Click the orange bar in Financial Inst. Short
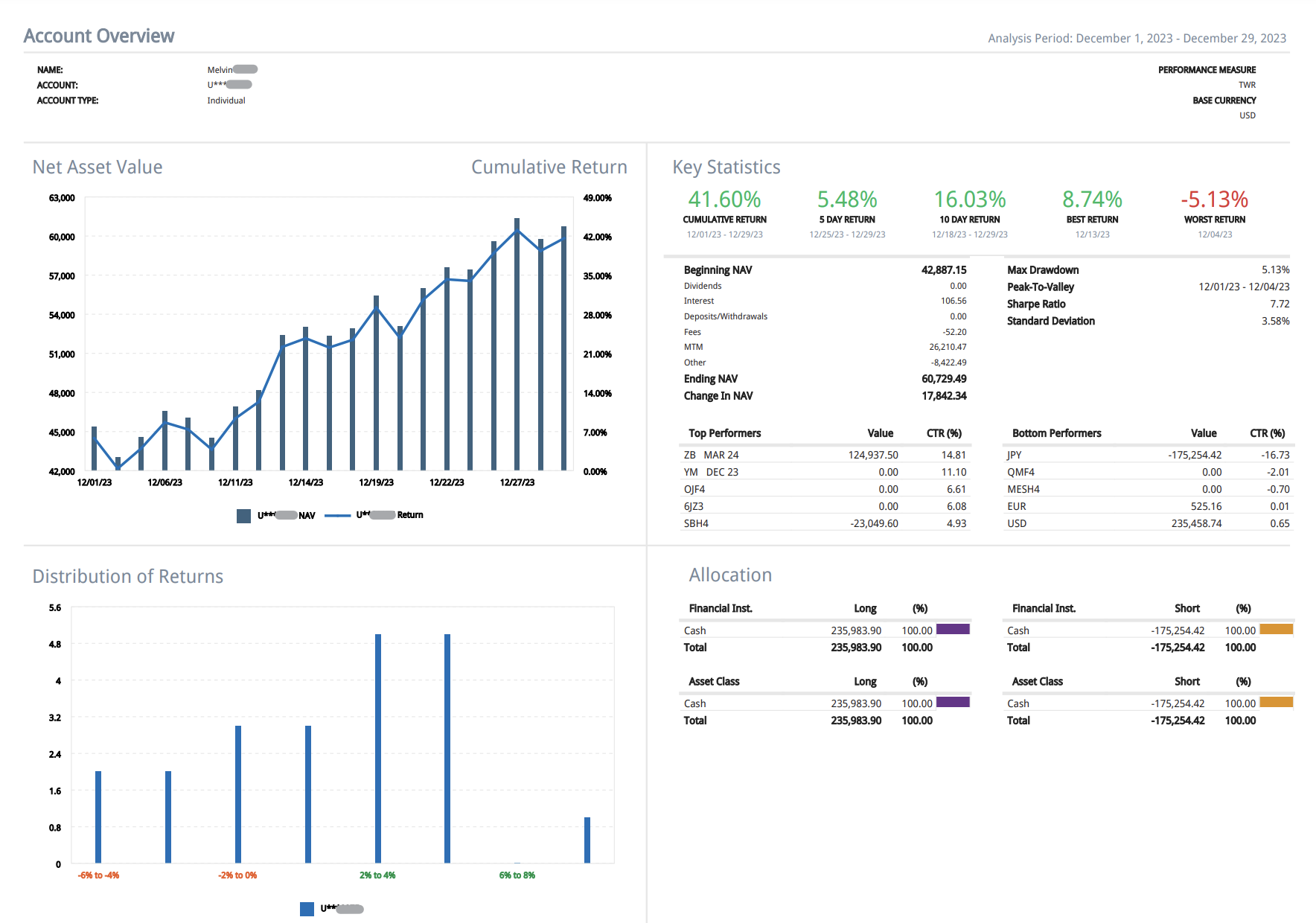This screenshot has width=1316, height=923. point(1276,630)
